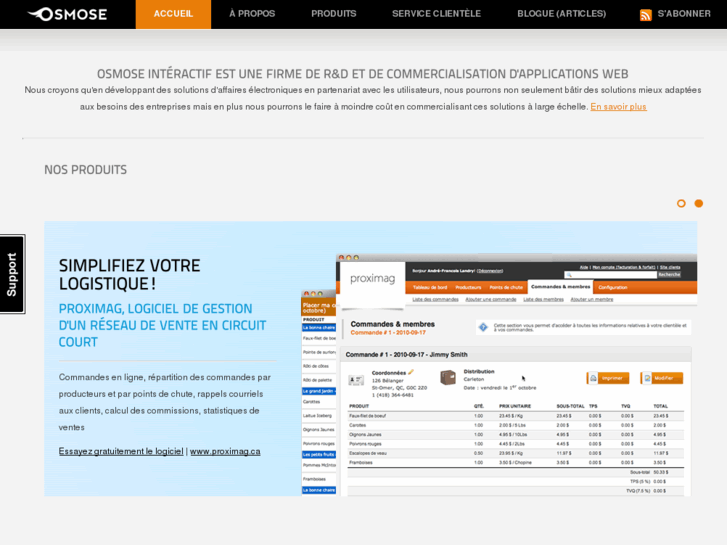Open Service clientèle page
The image size is (727, 545).
pos(436,14)
